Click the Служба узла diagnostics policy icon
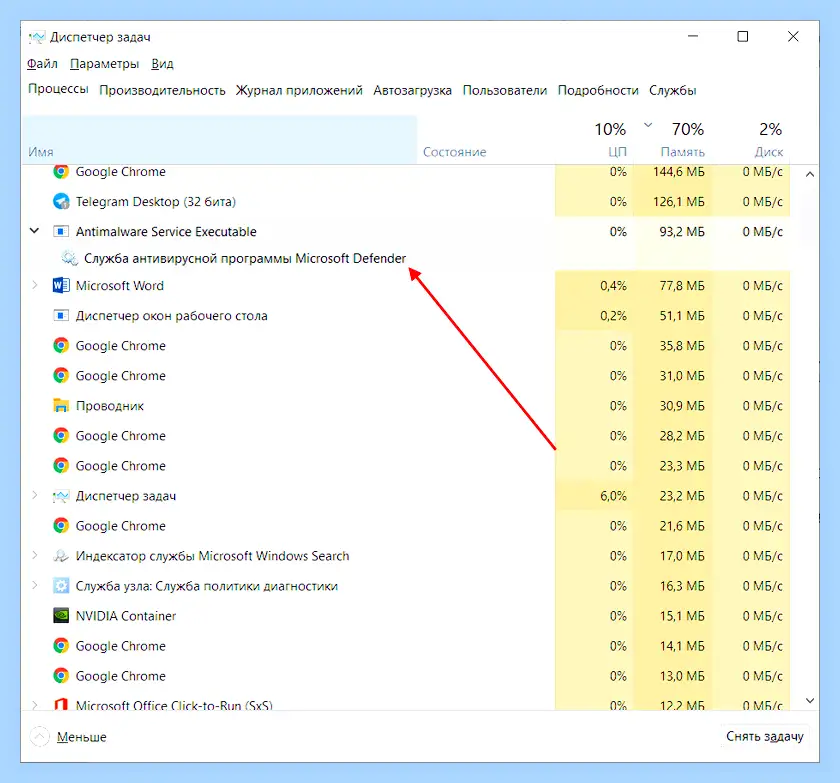This screenshot has height=783, width=840. click(x=61, y=586)
